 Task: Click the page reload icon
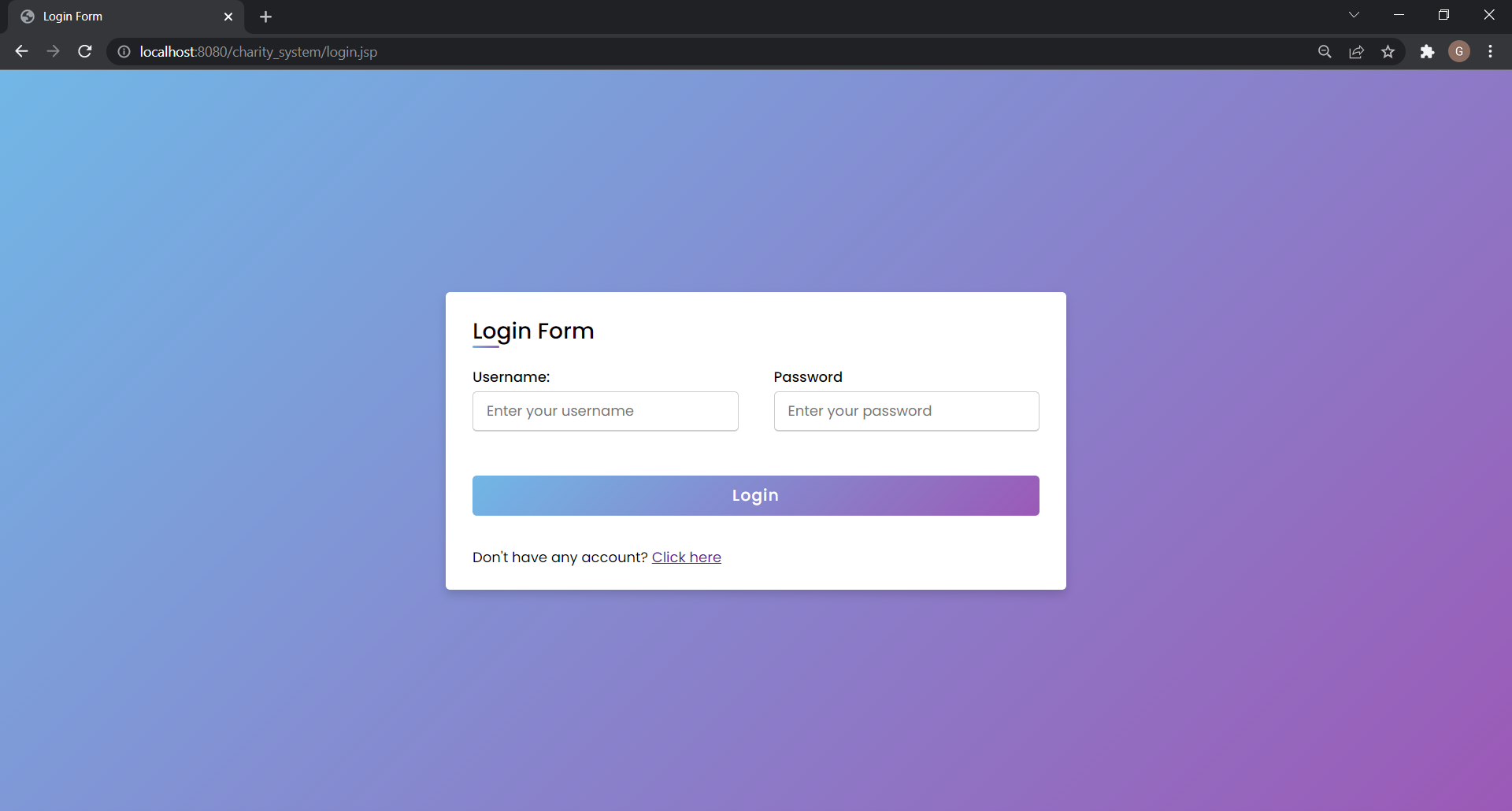[84, 51]
